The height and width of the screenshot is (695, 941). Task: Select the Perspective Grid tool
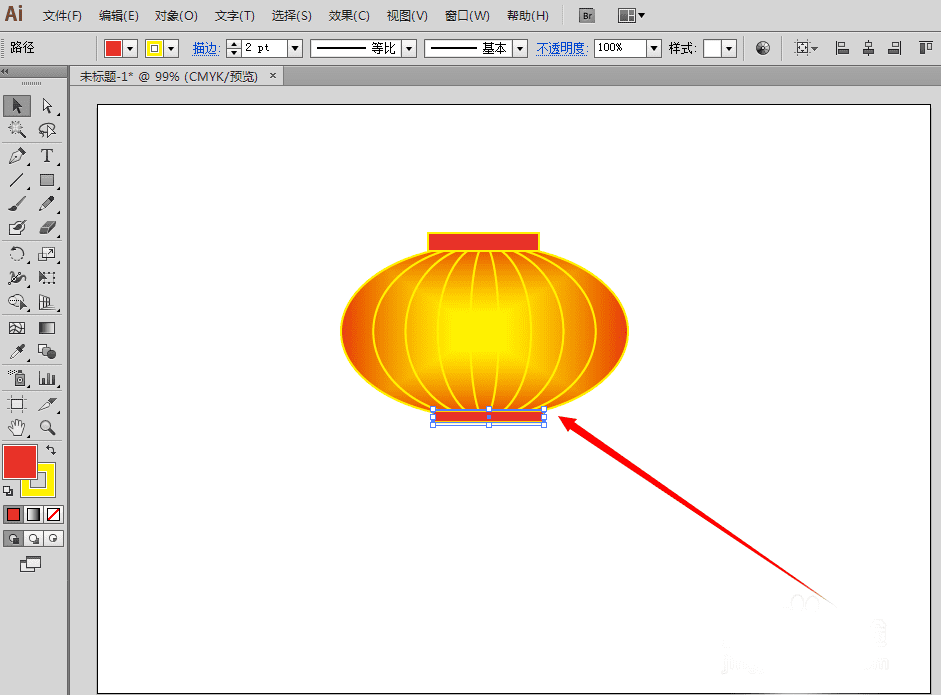pyautogui.click(x=47, y=302)
